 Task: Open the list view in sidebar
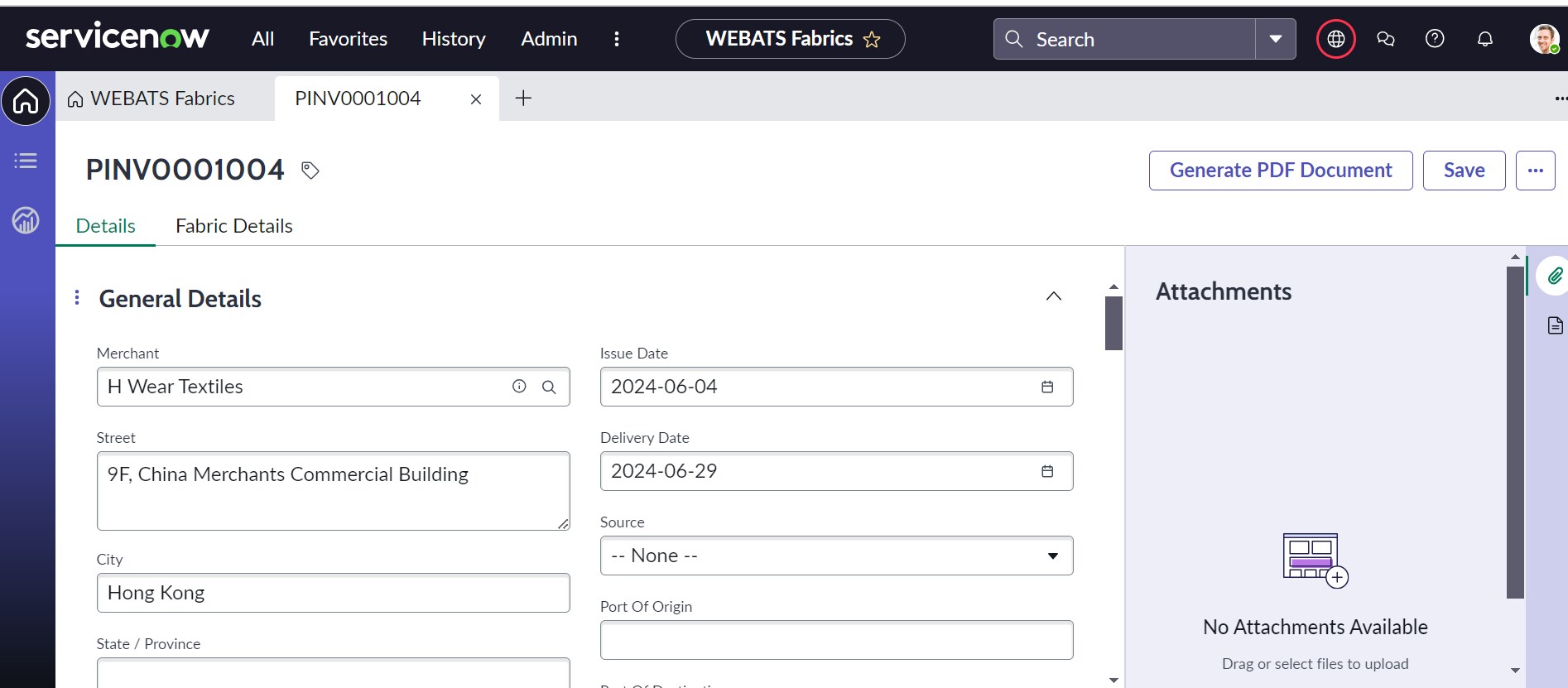[26, 161]
